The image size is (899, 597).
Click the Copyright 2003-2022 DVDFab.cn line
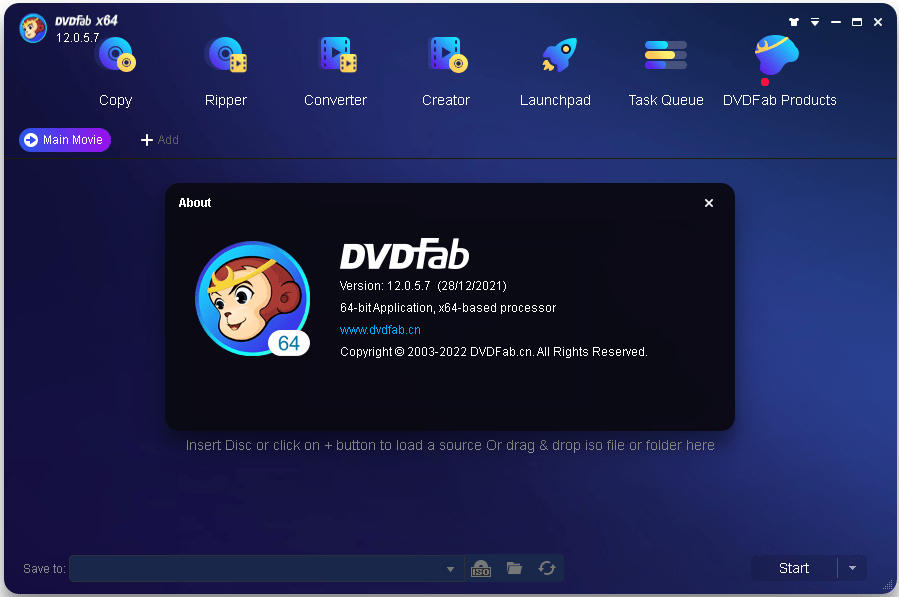point(494,352)
